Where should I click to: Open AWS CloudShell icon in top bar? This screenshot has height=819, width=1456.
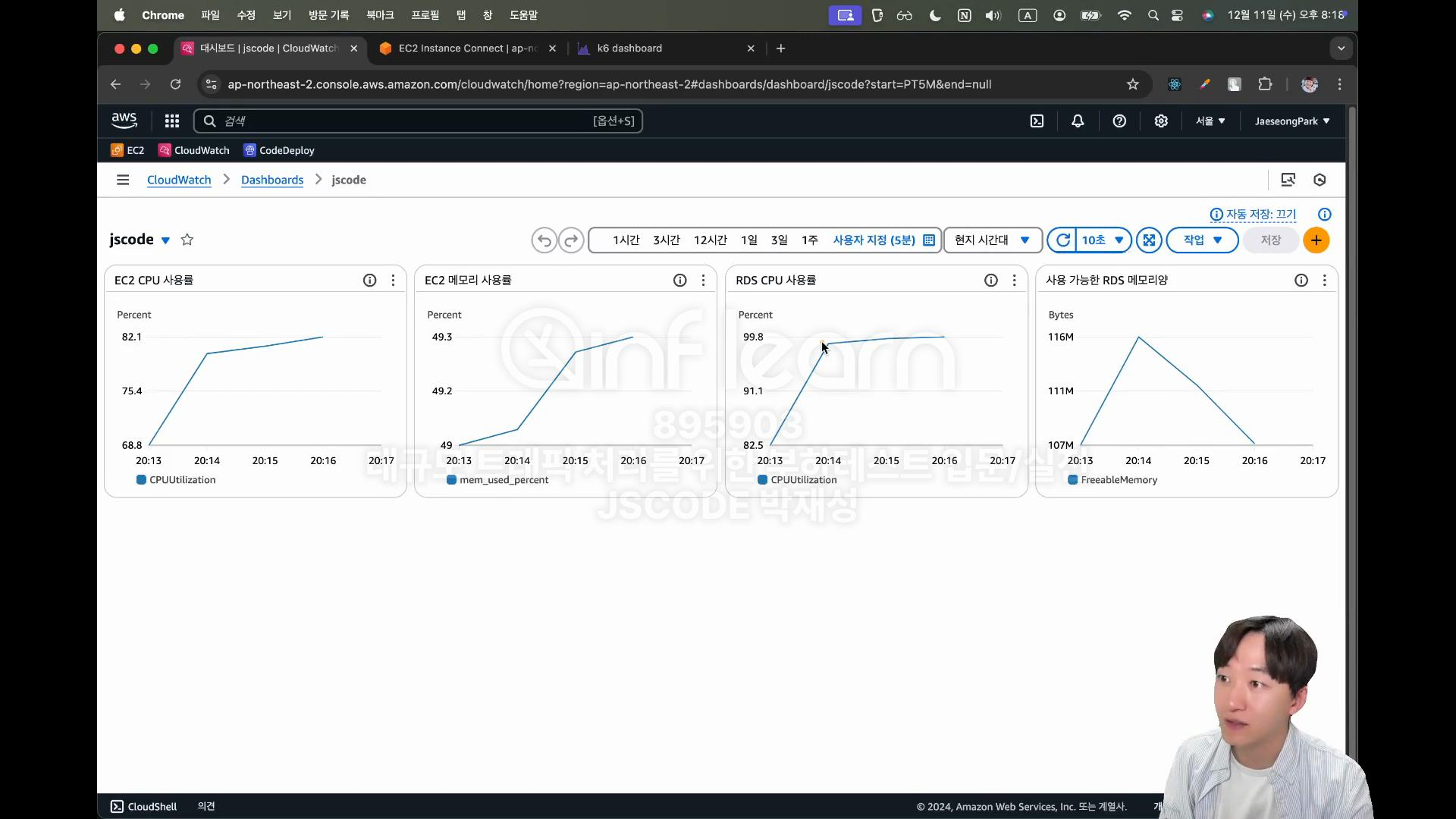1037,121
